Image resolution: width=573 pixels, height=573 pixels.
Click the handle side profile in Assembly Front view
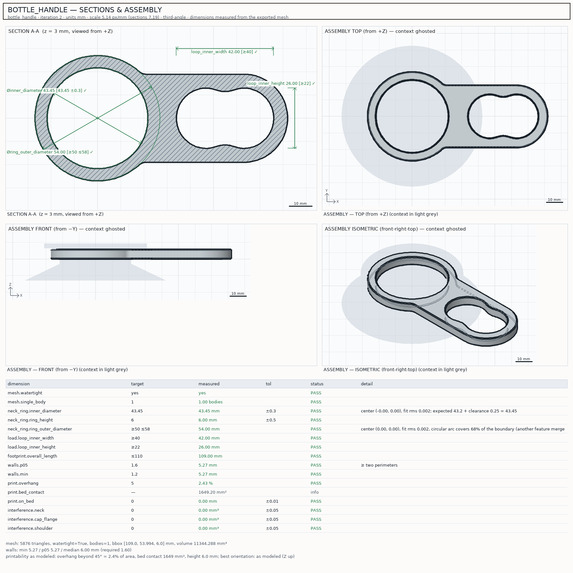point(141,254)
